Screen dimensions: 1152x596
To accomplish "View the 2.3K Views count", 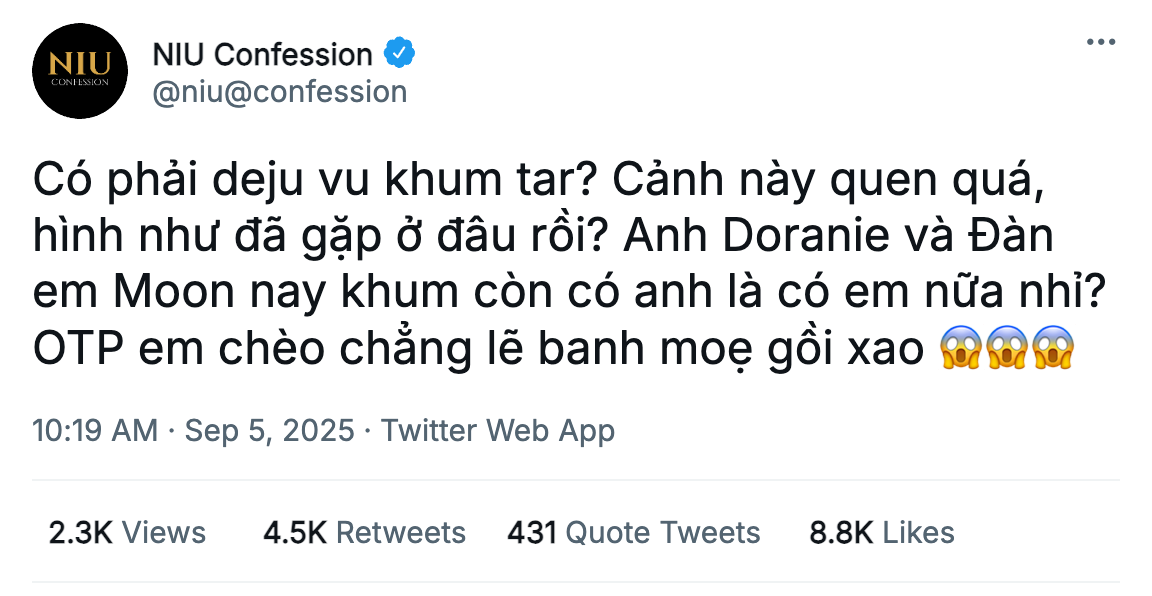I will (127, 533).
